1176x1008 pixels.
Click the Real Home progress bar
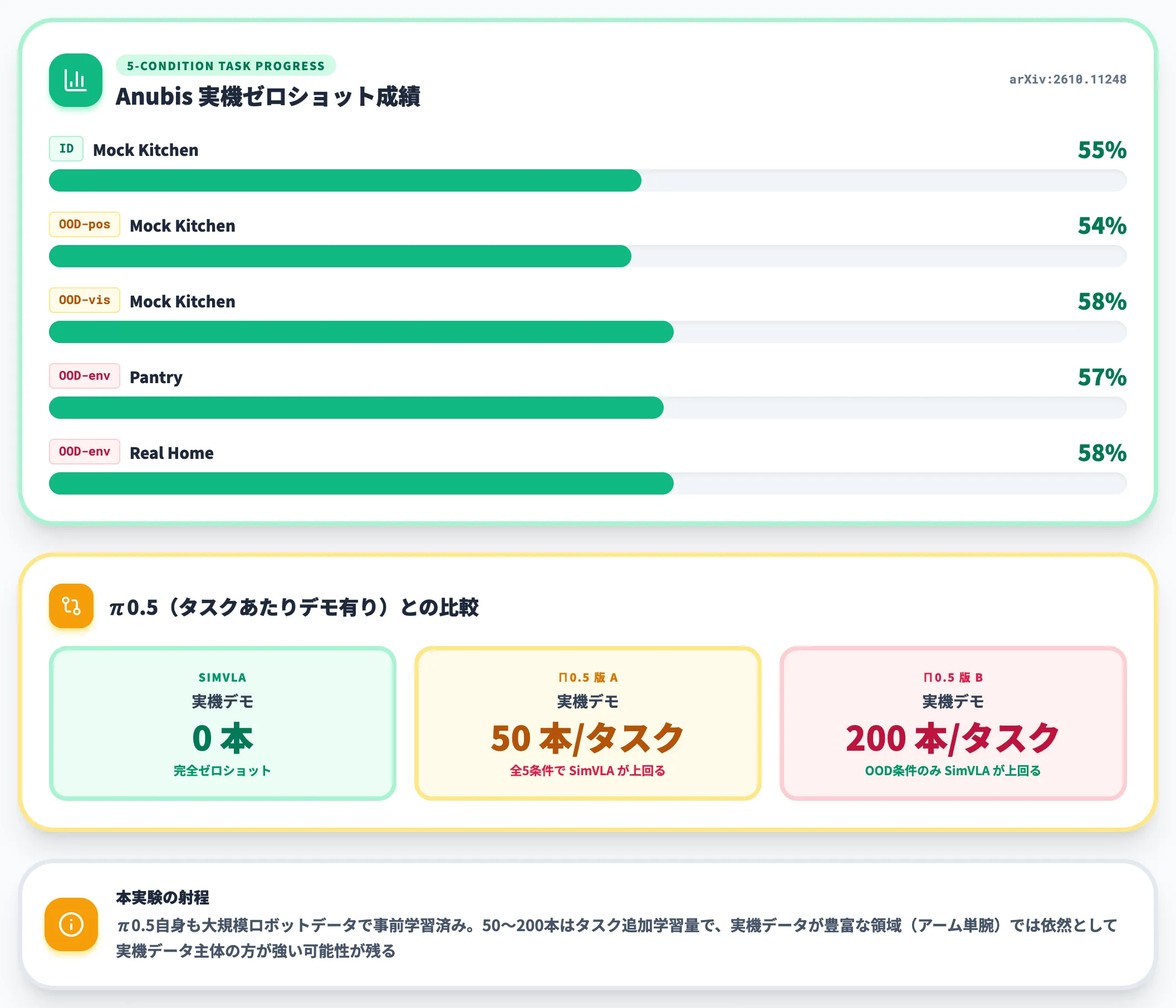click(x=587, y=483)
